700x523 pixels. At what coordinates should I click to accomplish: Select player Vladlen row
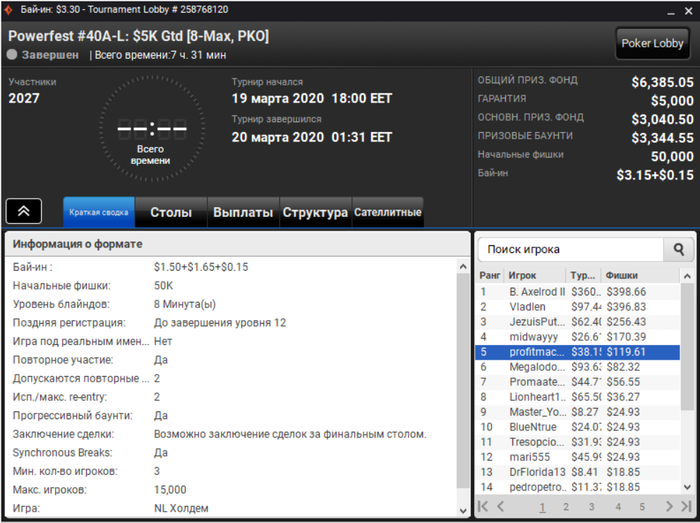pos(578,307)
